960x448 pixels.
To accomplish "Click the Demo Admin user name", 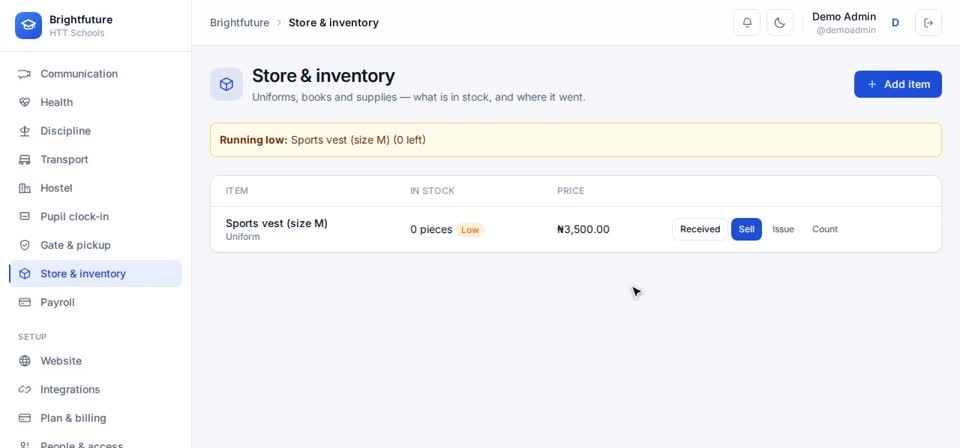I will 844,17.
